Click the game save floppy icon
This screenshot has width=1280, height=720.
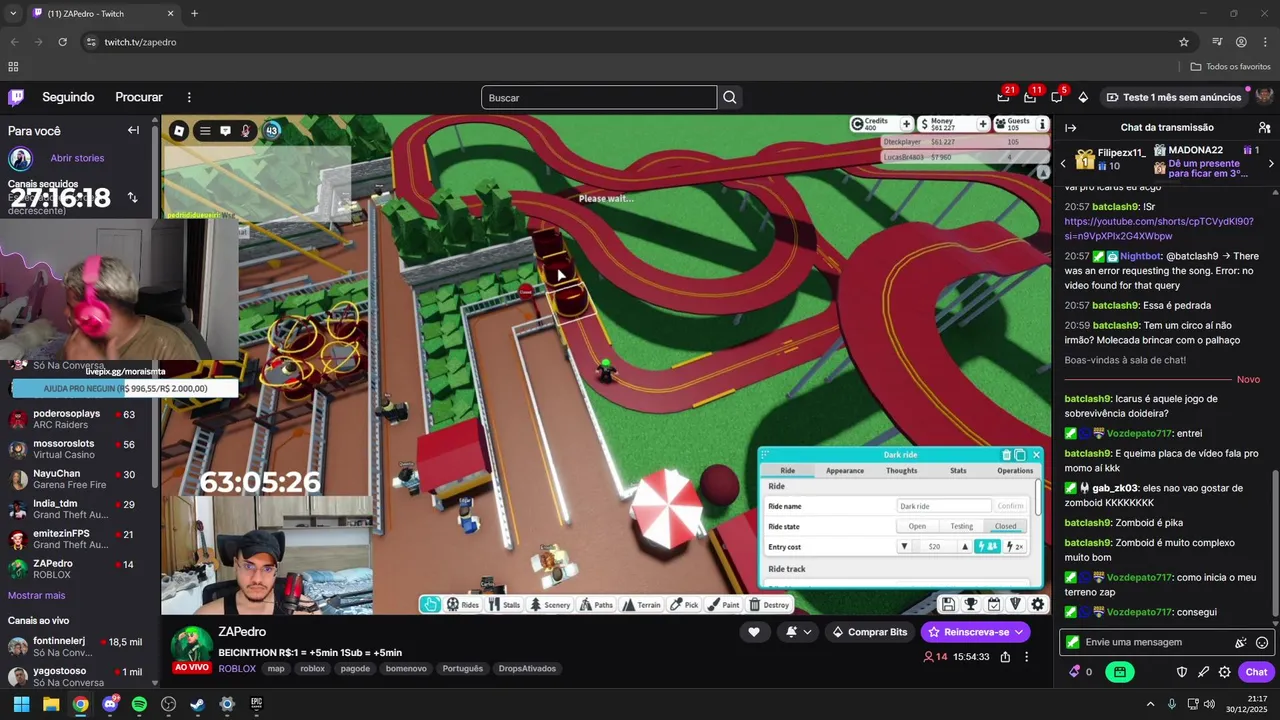(948, 604)
